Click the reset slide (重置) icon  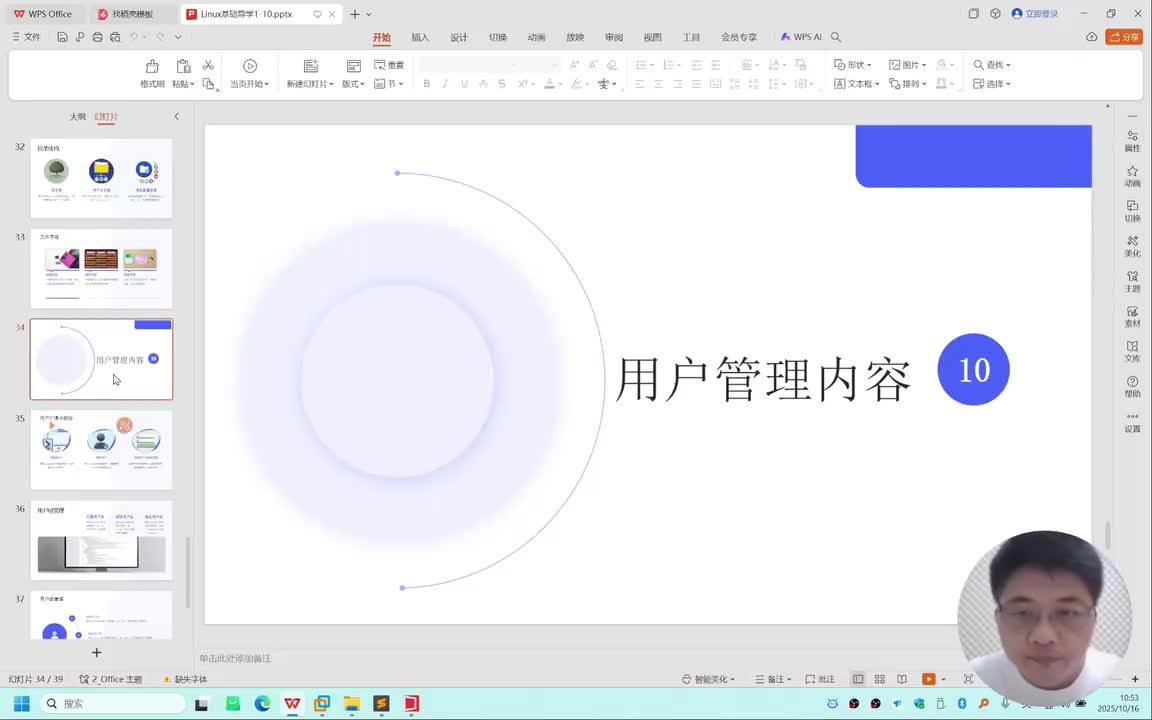click(x=389, y=65)
